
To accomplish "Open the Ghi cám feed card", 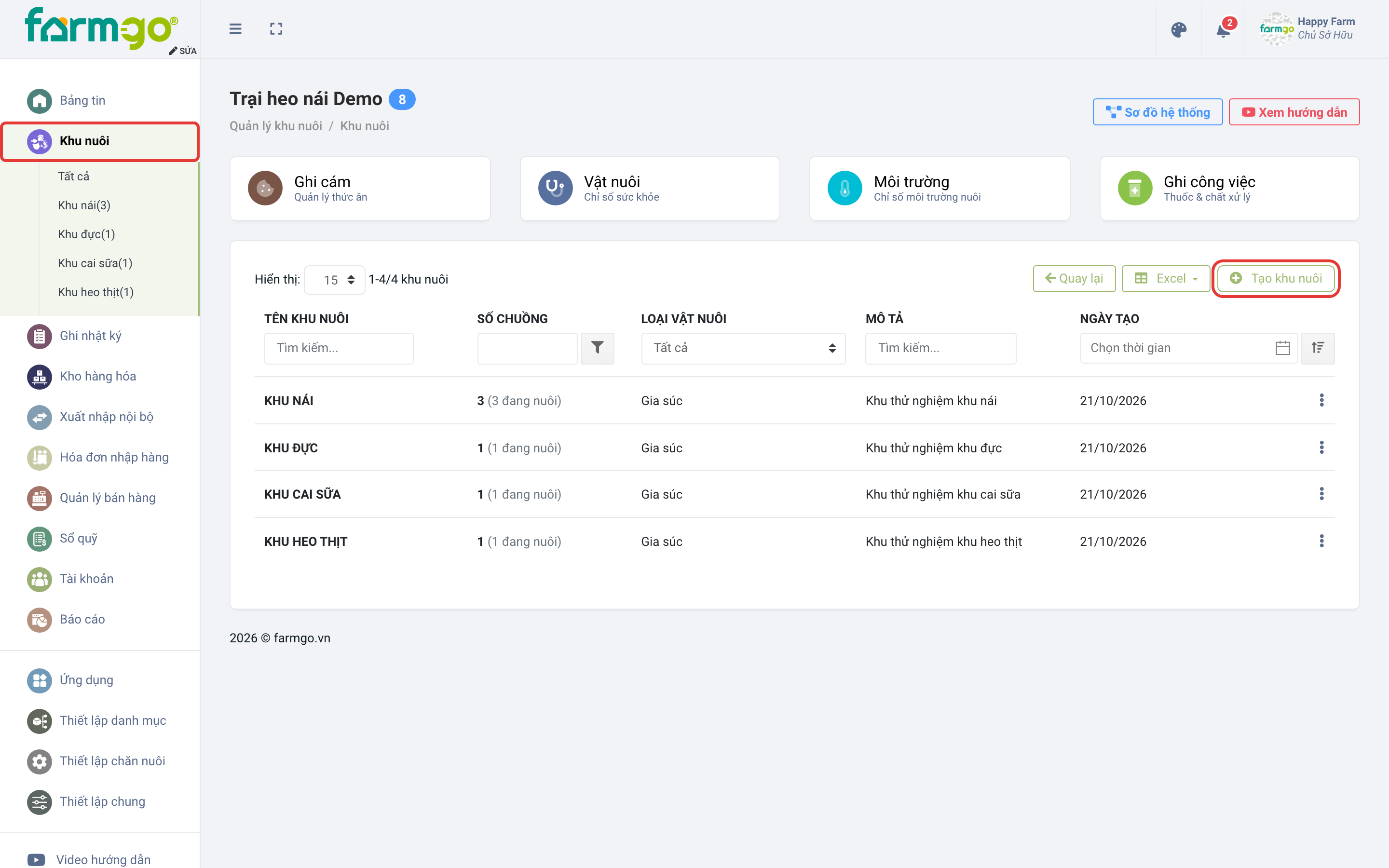I will (x=360, y=188).
